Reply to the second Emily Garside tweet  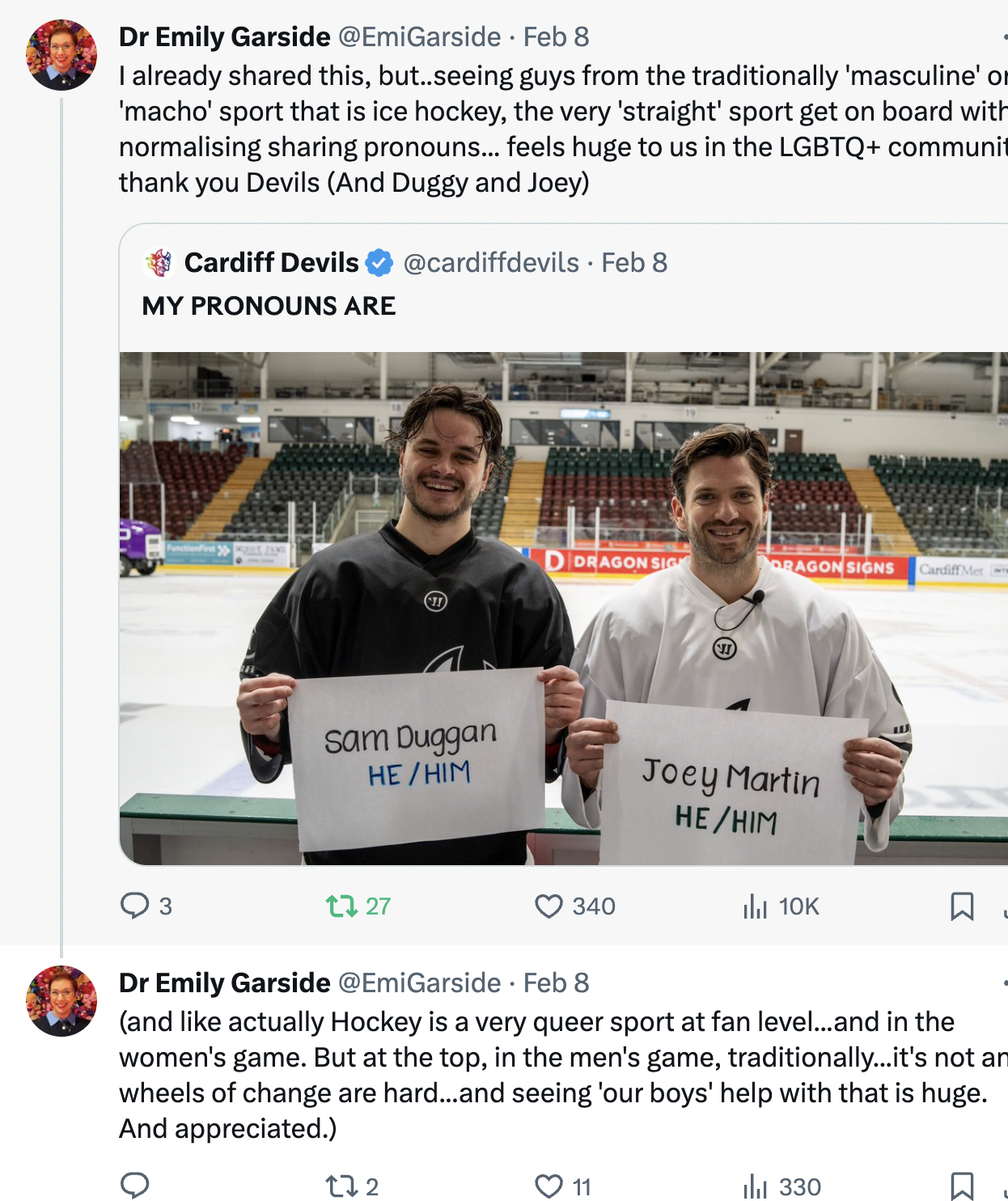[135, 1186]
